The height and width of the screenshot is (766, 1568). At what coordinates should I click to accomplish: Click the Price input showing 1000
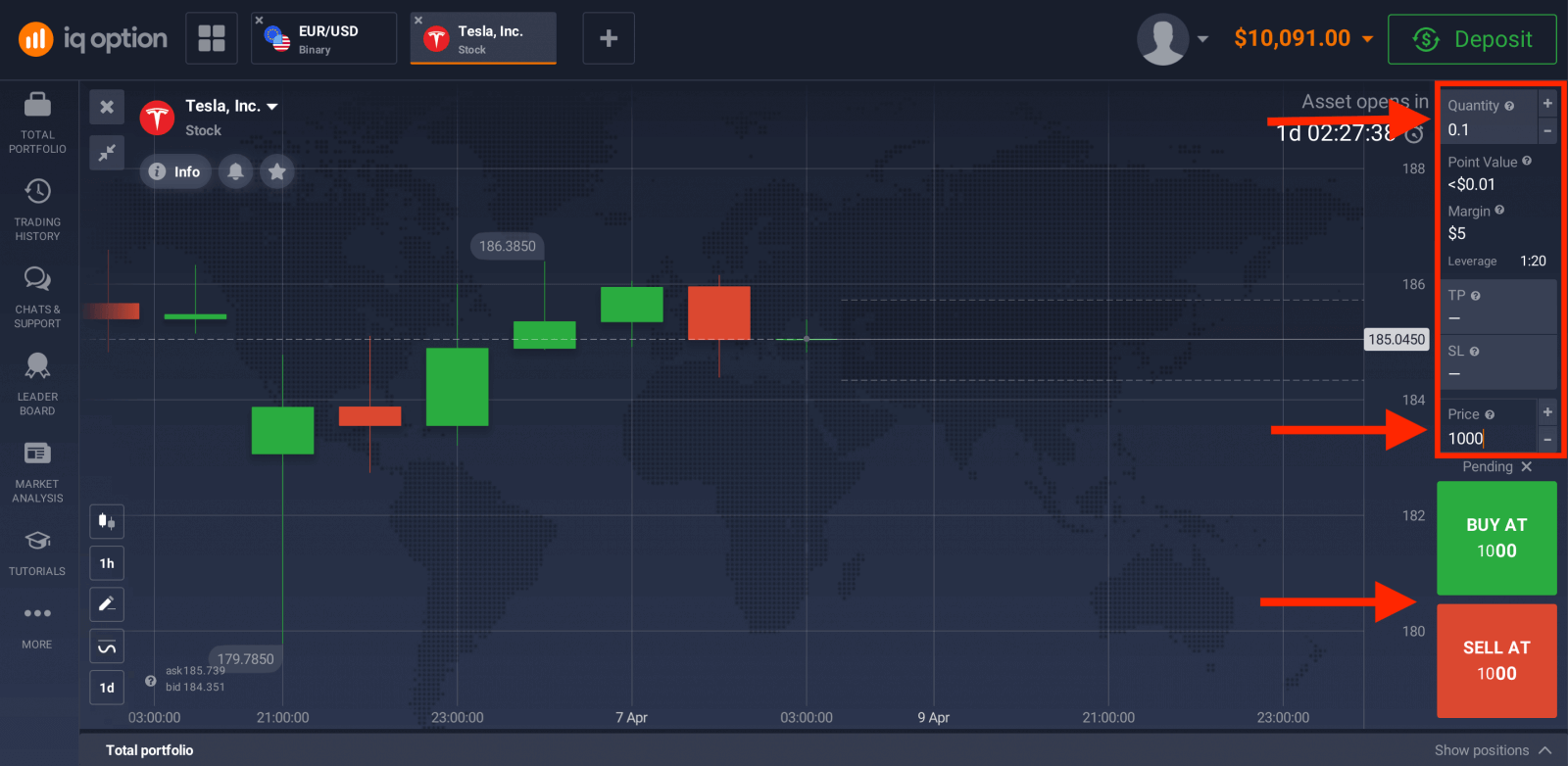1489,425
